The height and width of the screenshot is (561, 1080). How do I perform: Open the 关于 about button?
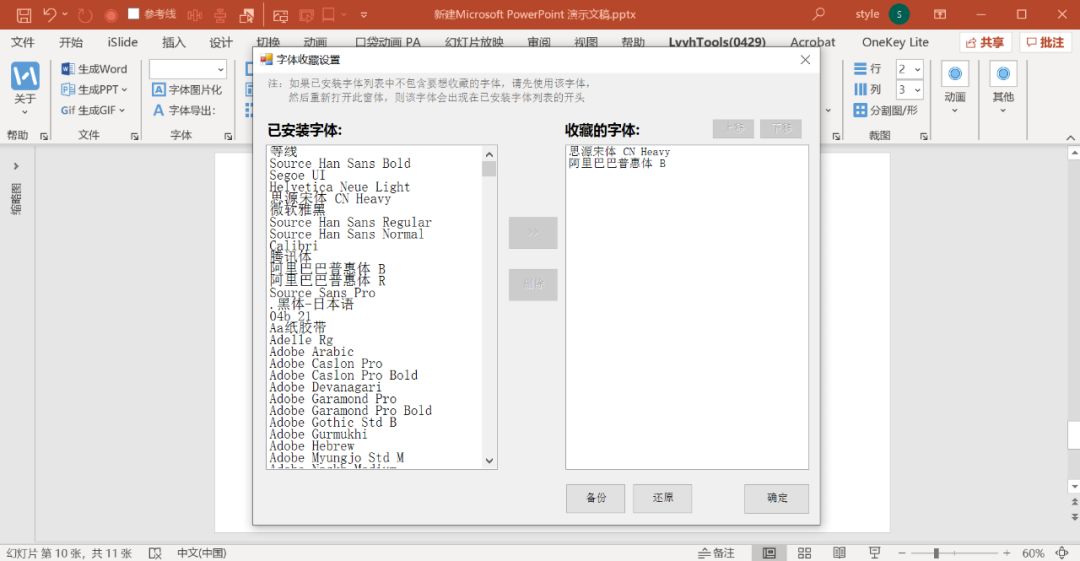click(25, 88)
